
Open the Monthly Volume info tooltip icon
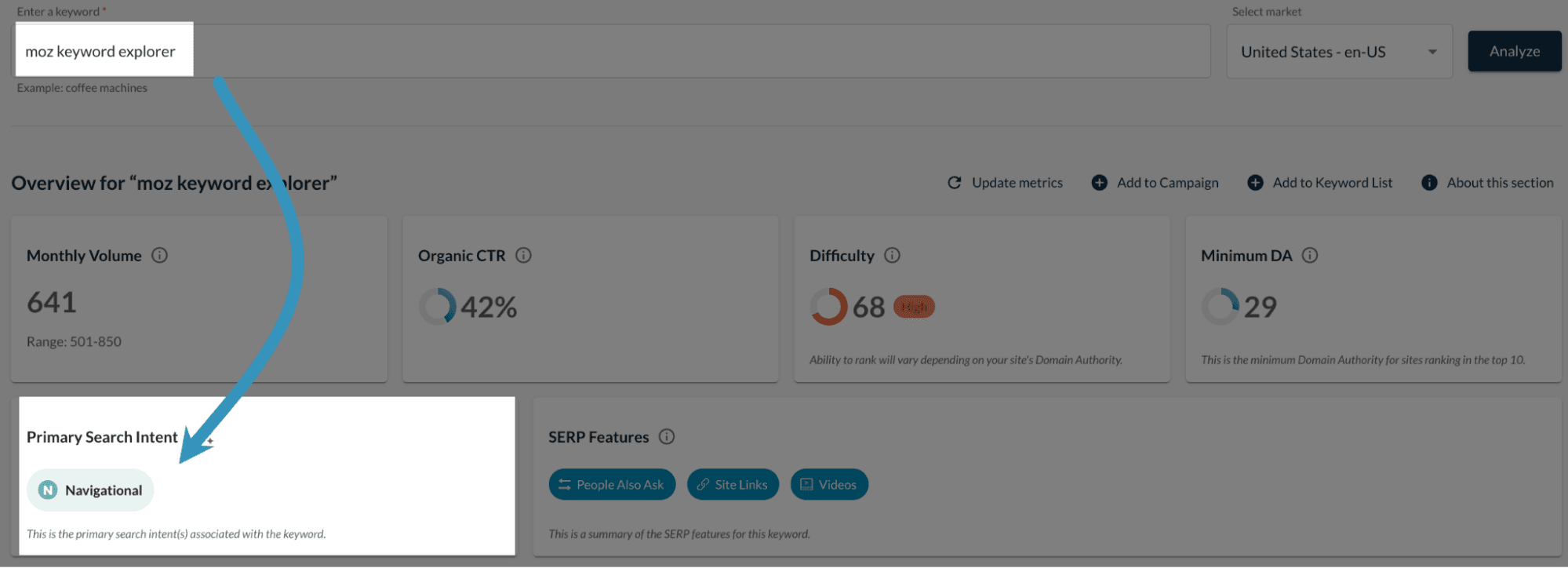(x=160, y=255)
